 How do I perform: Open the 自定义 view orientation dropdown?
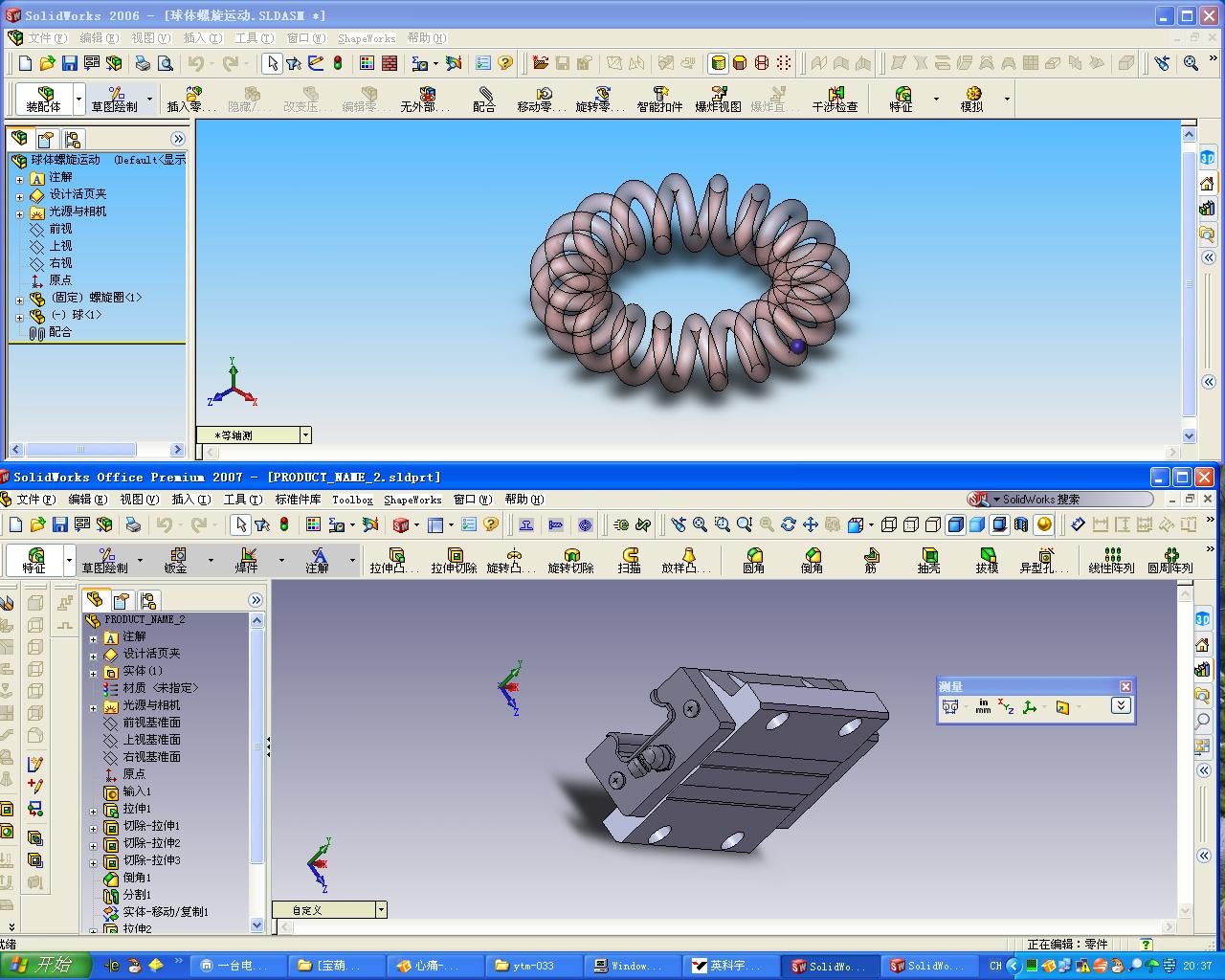(x=381, y=910)
